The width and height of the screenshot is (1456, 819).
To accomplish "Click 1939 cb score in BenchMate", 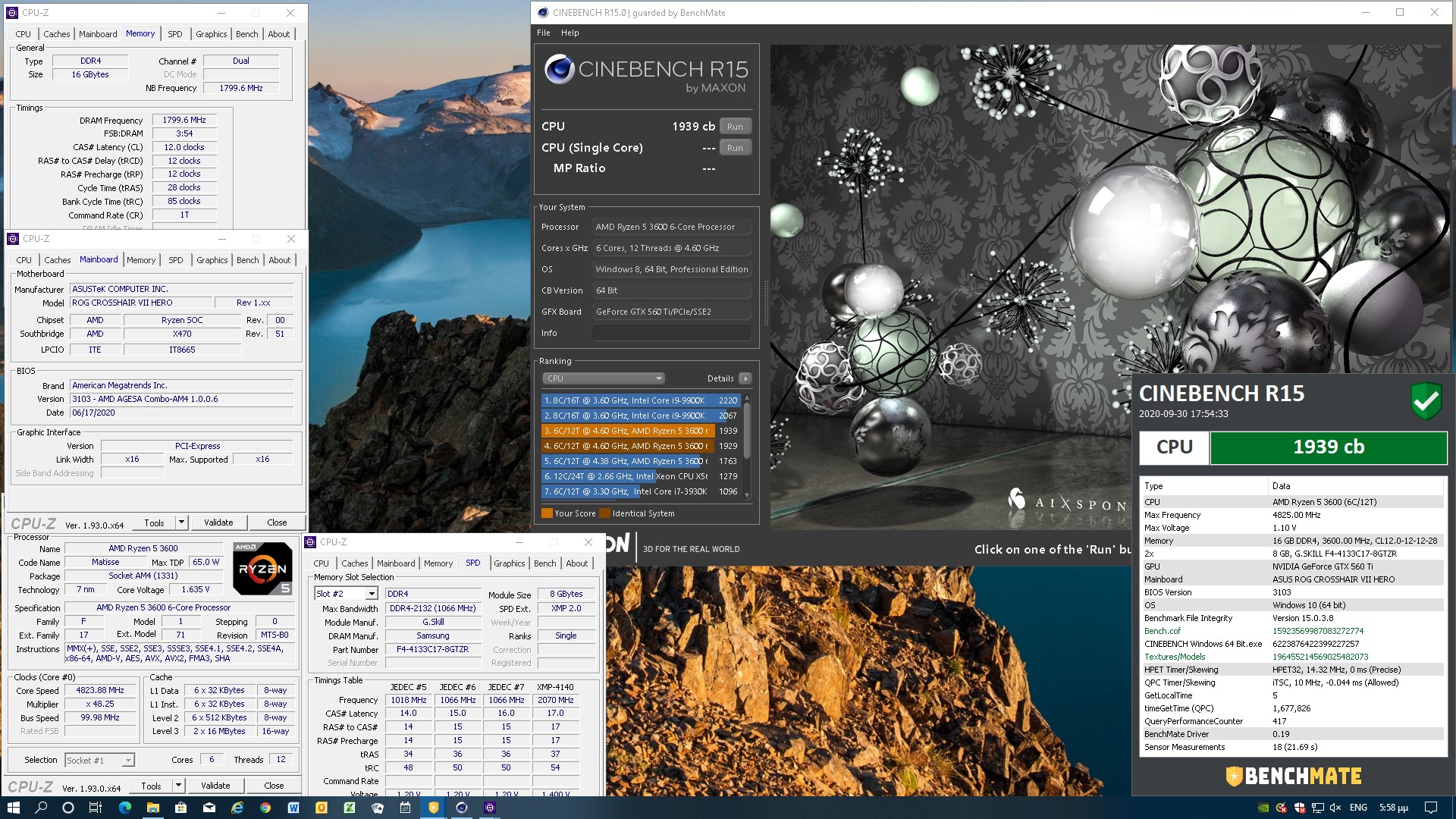I will 1328,447.
